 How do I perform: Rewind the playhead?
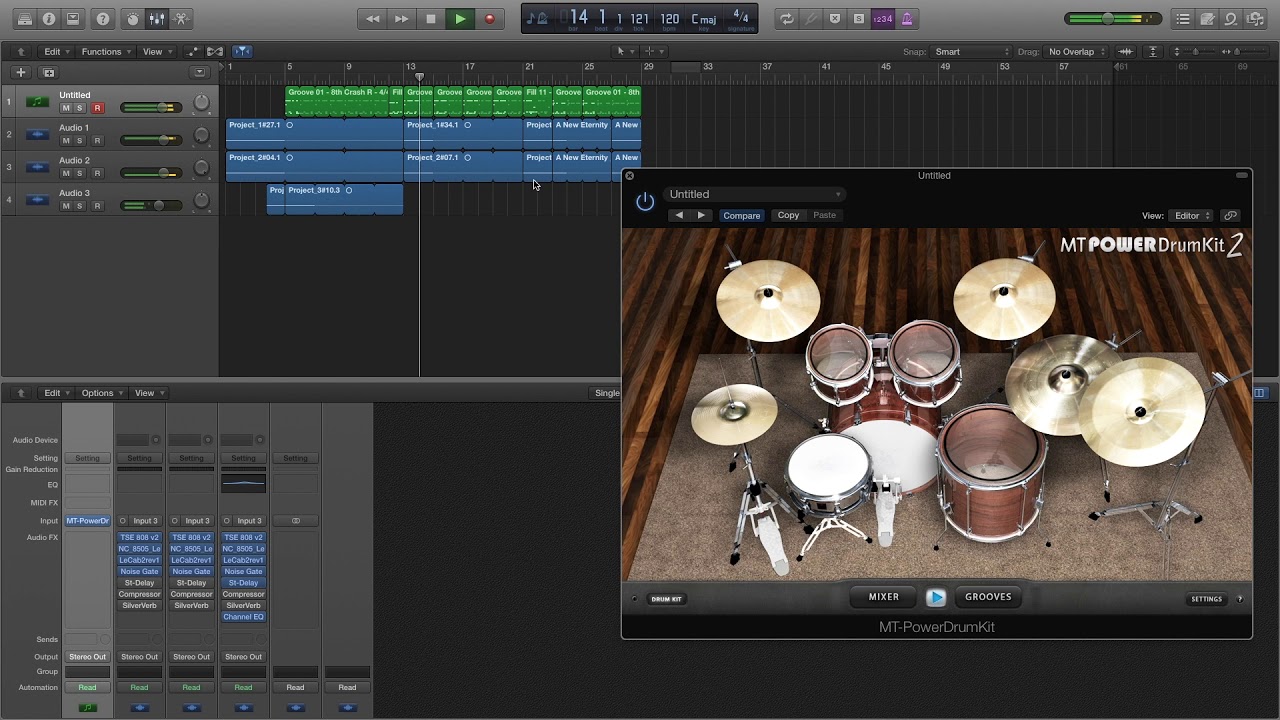click(373, 19)
